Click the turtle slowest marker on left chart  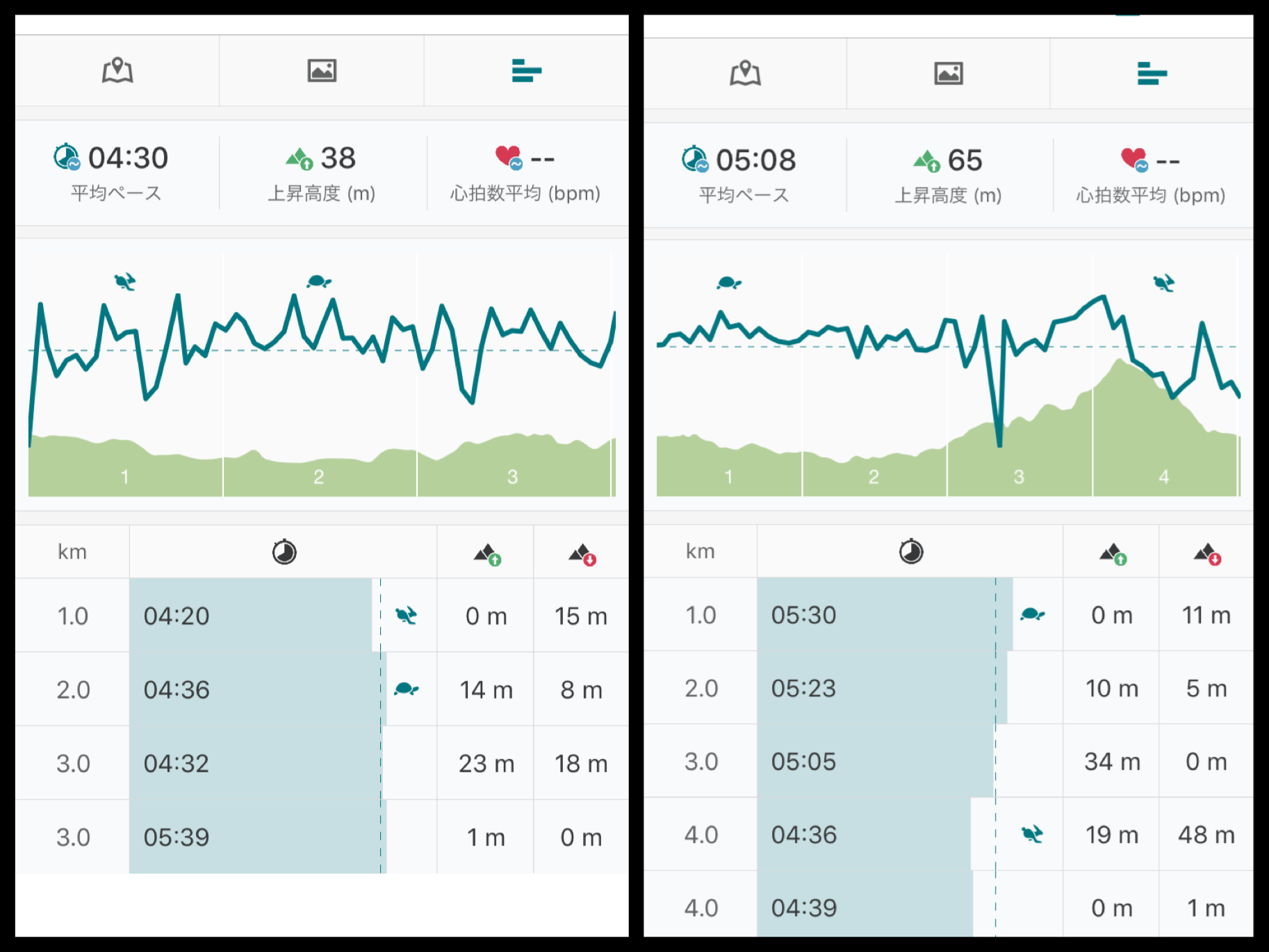pos(319,281)
